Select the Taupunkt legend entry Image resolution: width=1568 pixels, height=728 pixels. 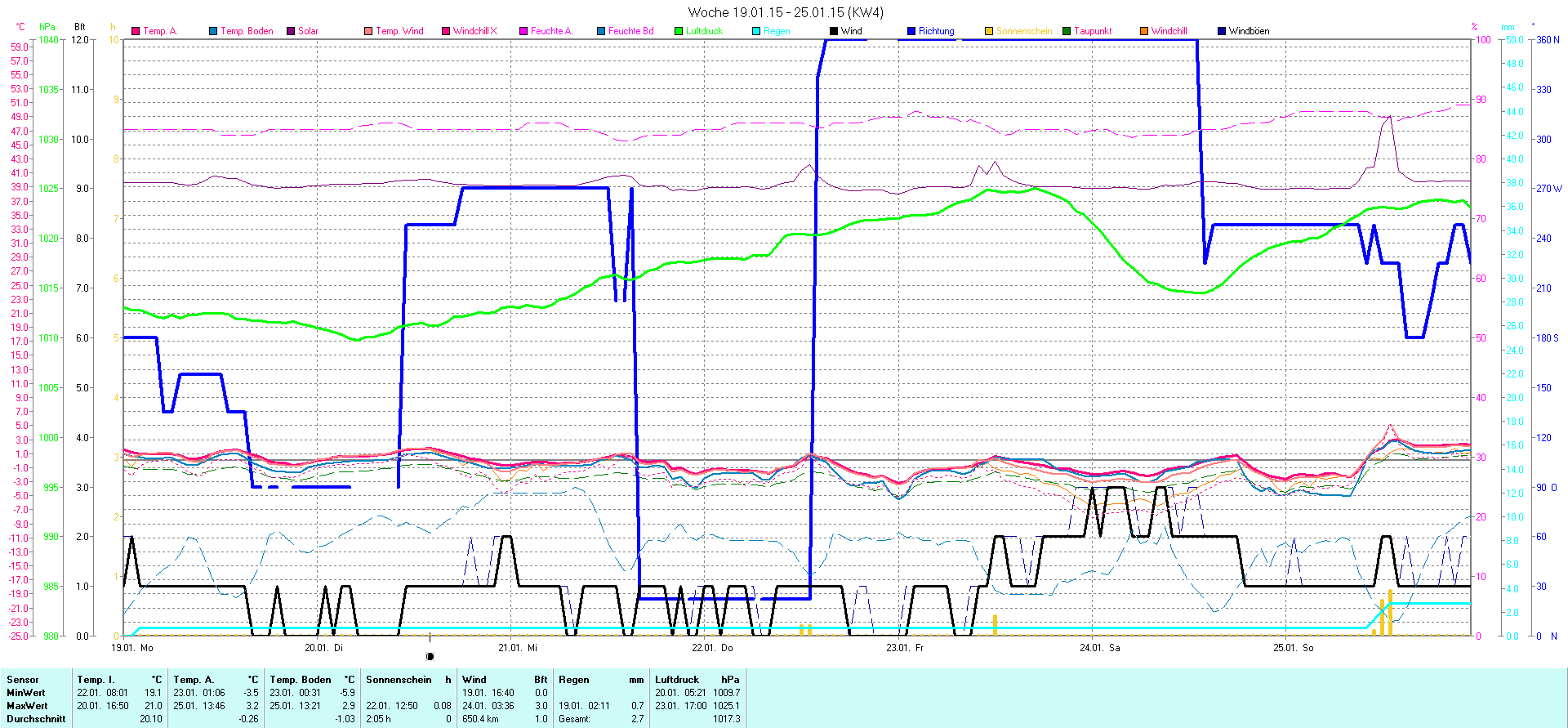point(1092,31)
